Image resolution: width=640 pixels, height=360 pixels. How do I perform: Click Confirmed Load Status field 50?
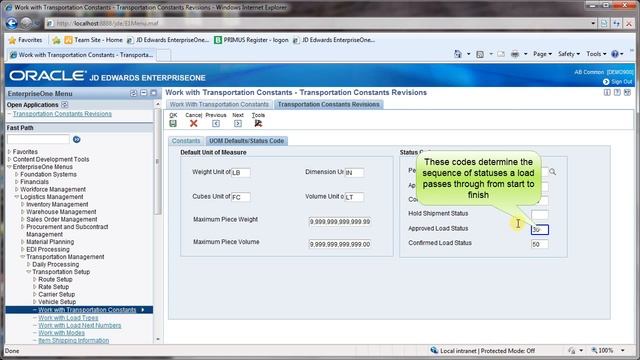pos(540,244)
